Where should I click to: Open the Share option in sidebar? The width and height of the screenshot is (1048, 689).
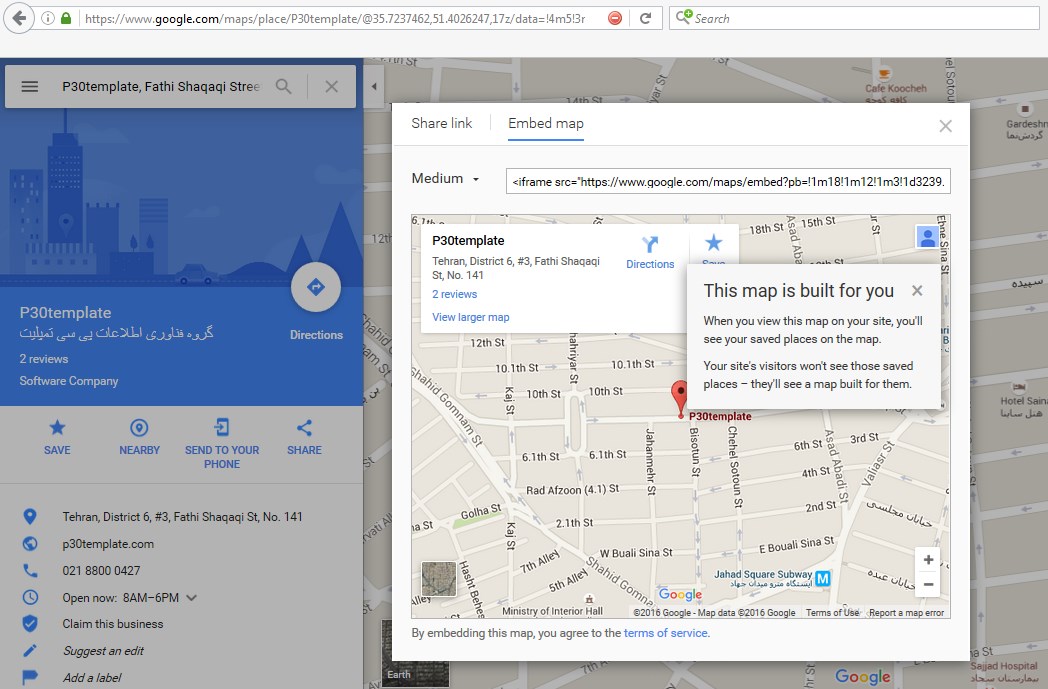pyautogui.click(x=304, y=438)
